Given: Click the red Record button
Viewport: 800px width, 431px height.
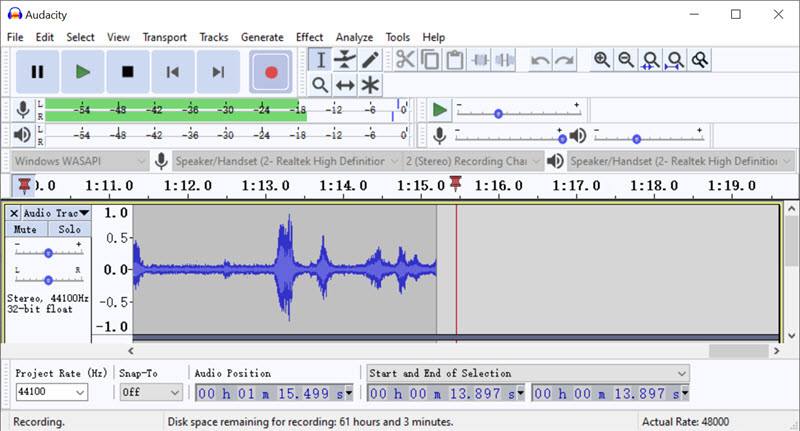Looking at the screenshot, I should (271, 72).
